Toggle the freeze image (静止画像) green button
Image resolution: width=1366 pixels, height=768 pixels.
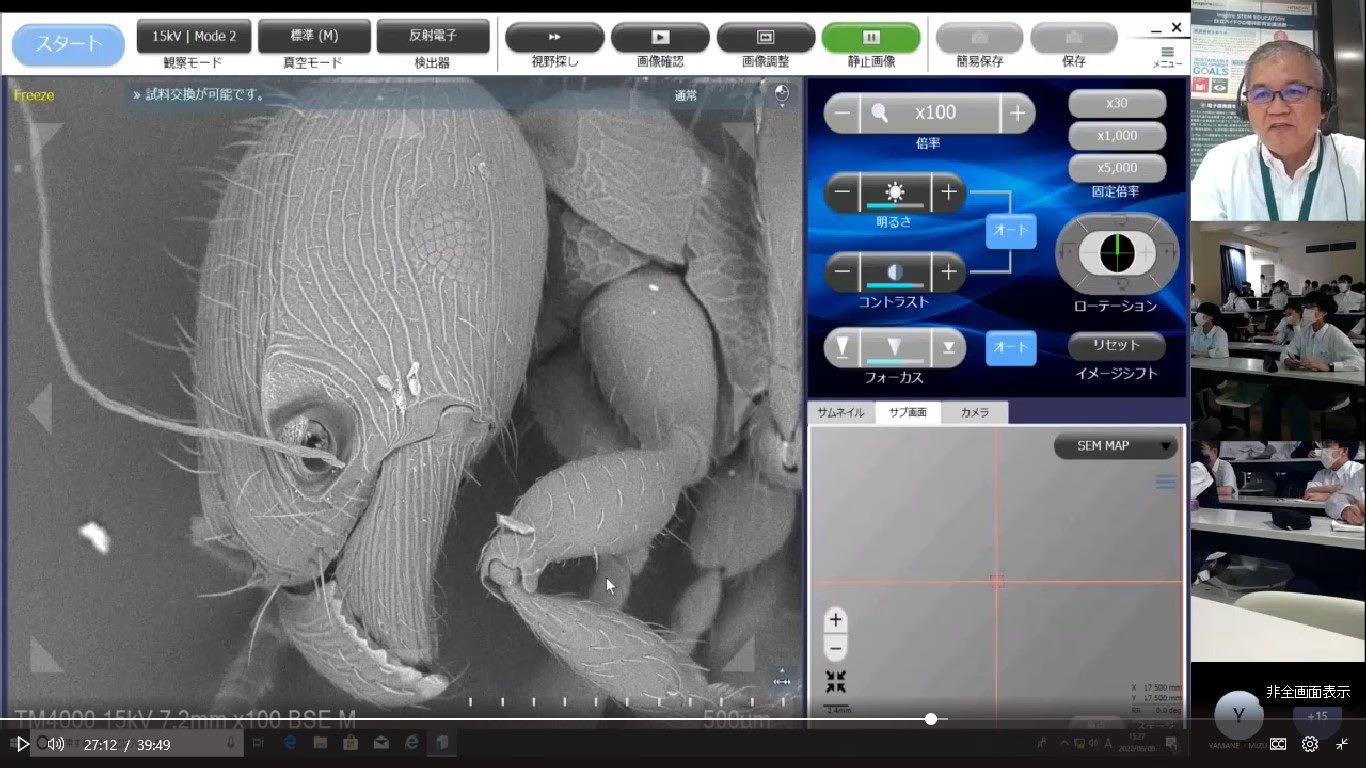point(870,37)
